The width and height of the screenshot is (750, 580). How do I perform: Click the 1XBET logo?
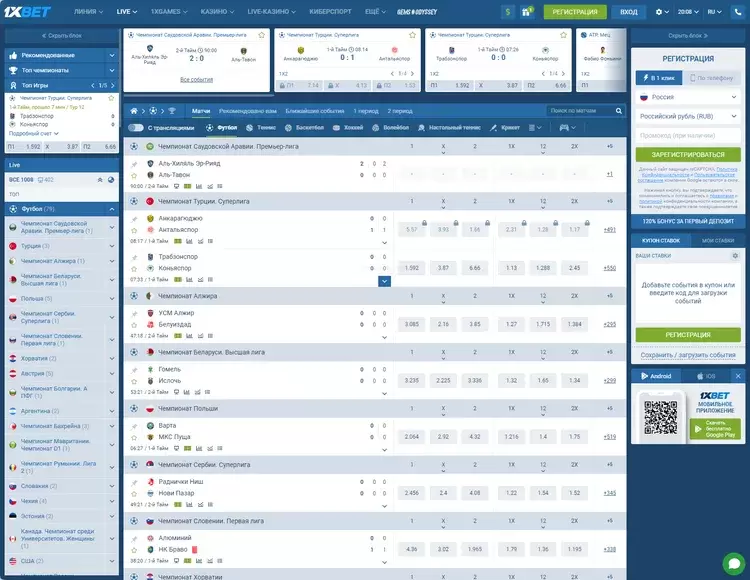pos(27,11)
